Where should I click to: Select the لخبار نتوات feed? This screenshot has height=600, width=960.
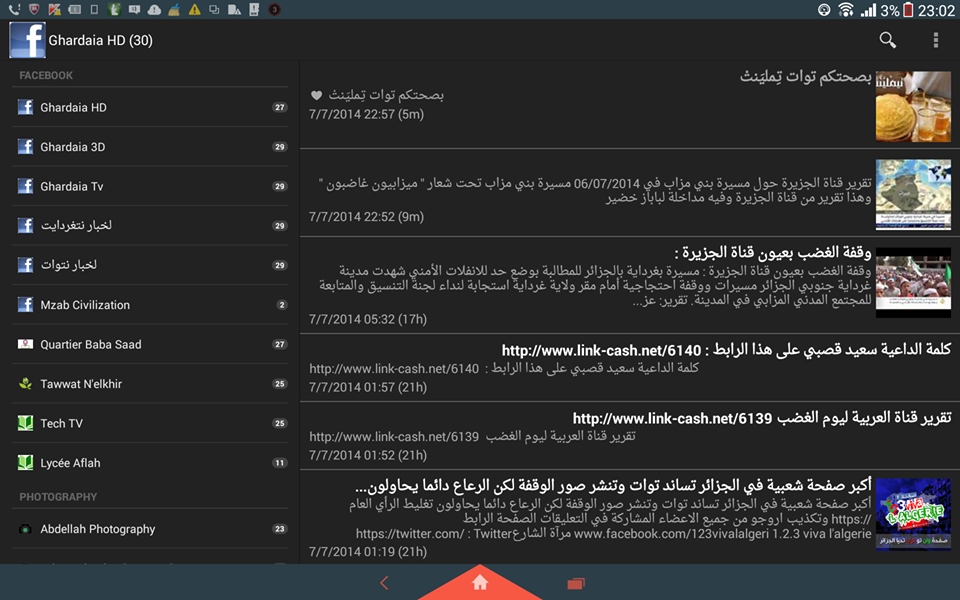click(150, 265)
